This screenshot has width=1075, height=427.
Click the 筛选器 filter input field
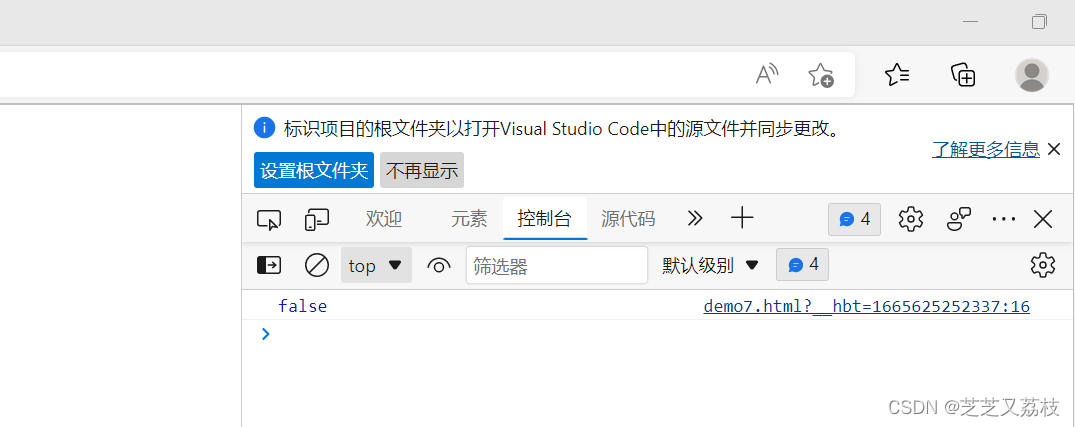coord(557,265)
